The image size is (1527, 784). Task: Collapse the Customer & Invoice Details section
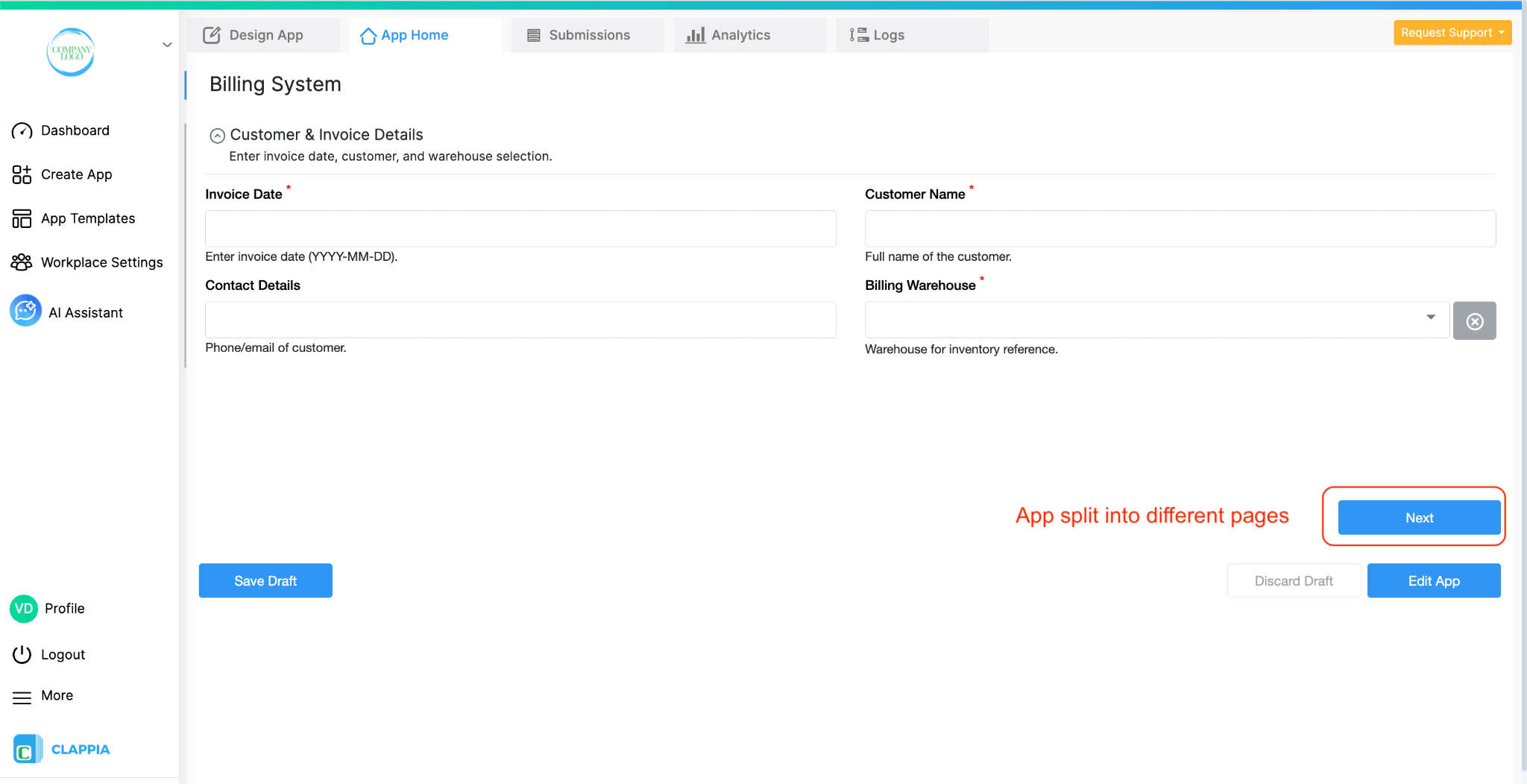[217, 135]
